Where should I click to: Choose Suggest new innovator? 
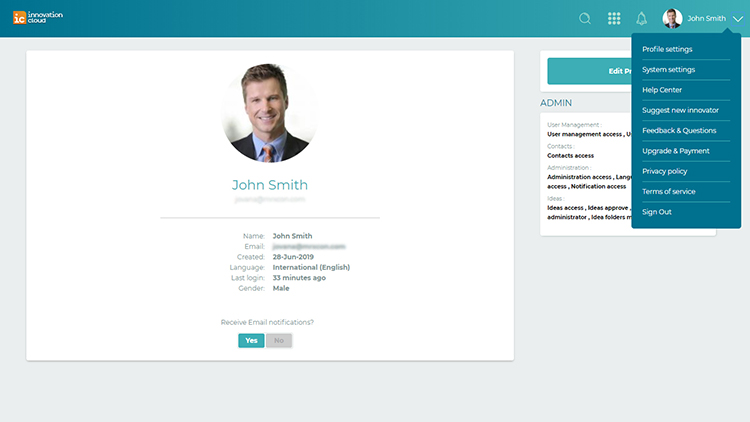(x=680, y=110)
